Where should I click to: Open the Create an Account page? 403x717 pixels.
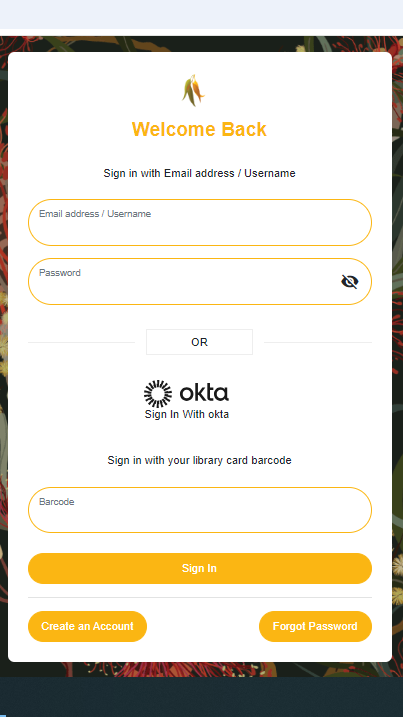point(87,626)
